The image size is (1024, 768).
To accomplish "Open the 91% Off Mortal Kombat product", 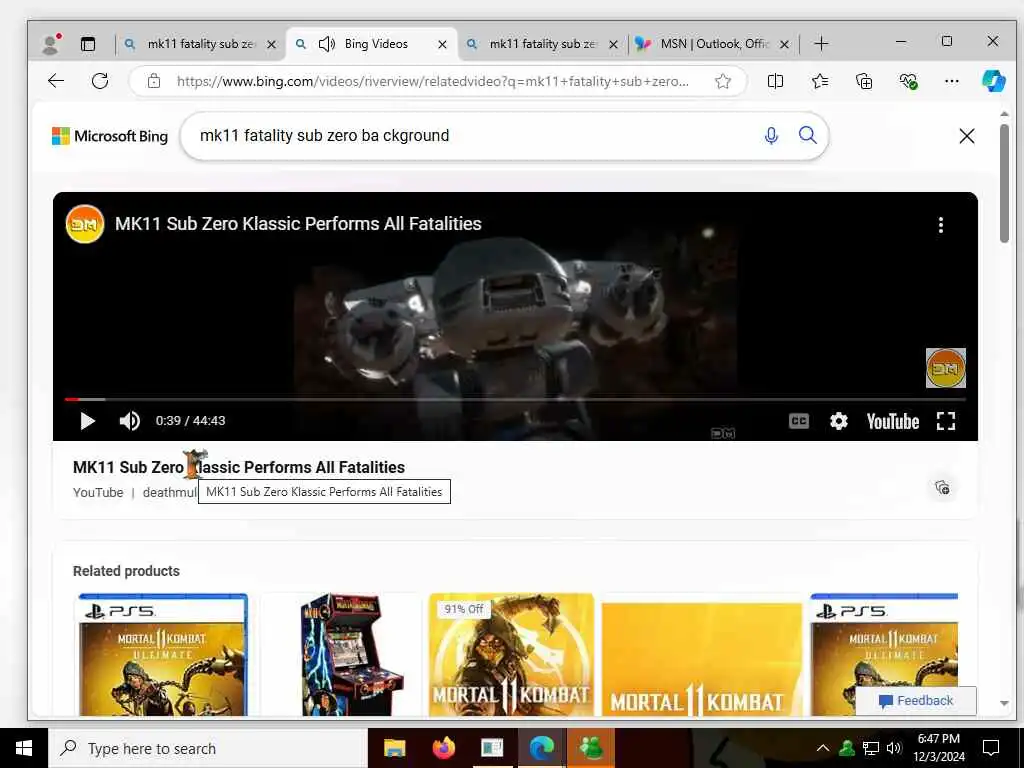I will click(511, 655).
